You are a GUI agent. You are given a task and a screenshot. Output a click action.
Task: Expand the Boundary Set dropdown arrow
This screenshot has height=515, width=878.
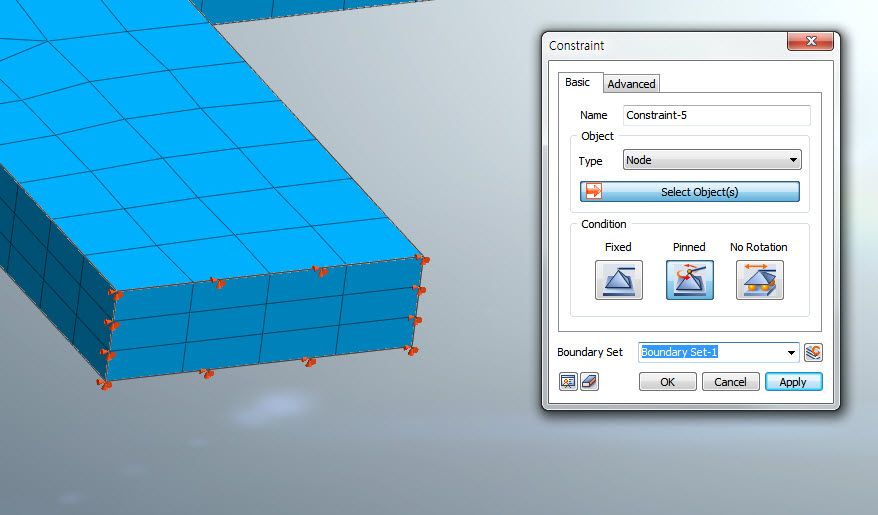pyautogui.click(x=791, y=353)
